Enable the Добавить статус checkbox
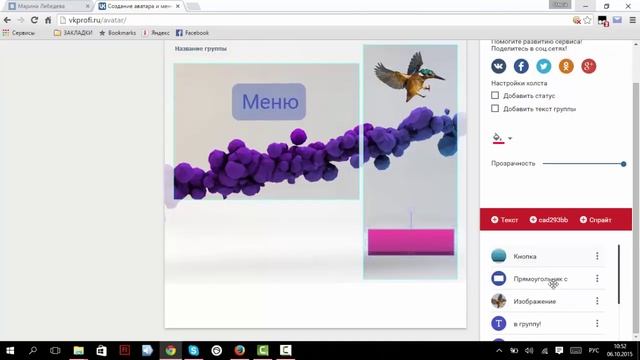The height and width of the screenshot is (360, 640). tap(495, 96)
